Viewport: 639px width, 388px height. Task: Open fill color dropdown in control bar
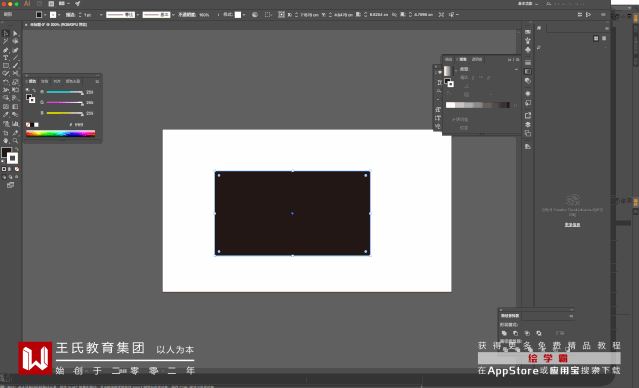coord(45,15)
